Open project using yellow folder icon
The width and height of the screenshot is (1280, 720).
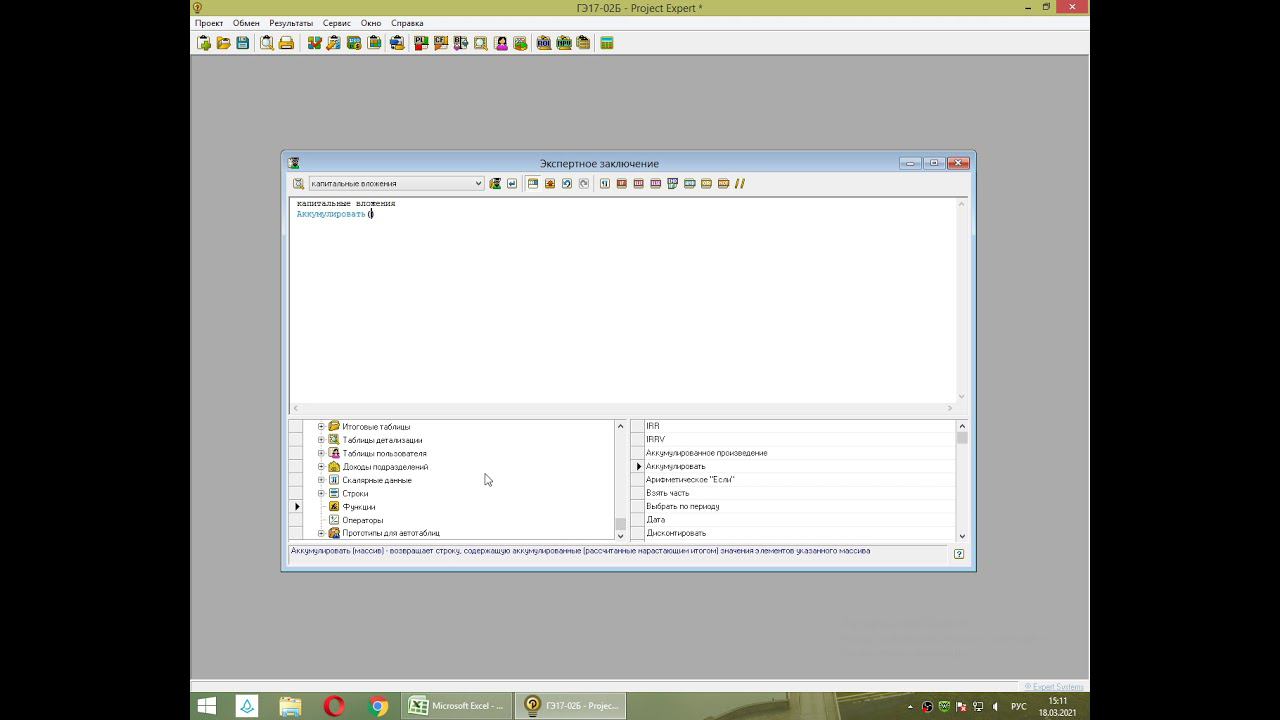point(223,43)
